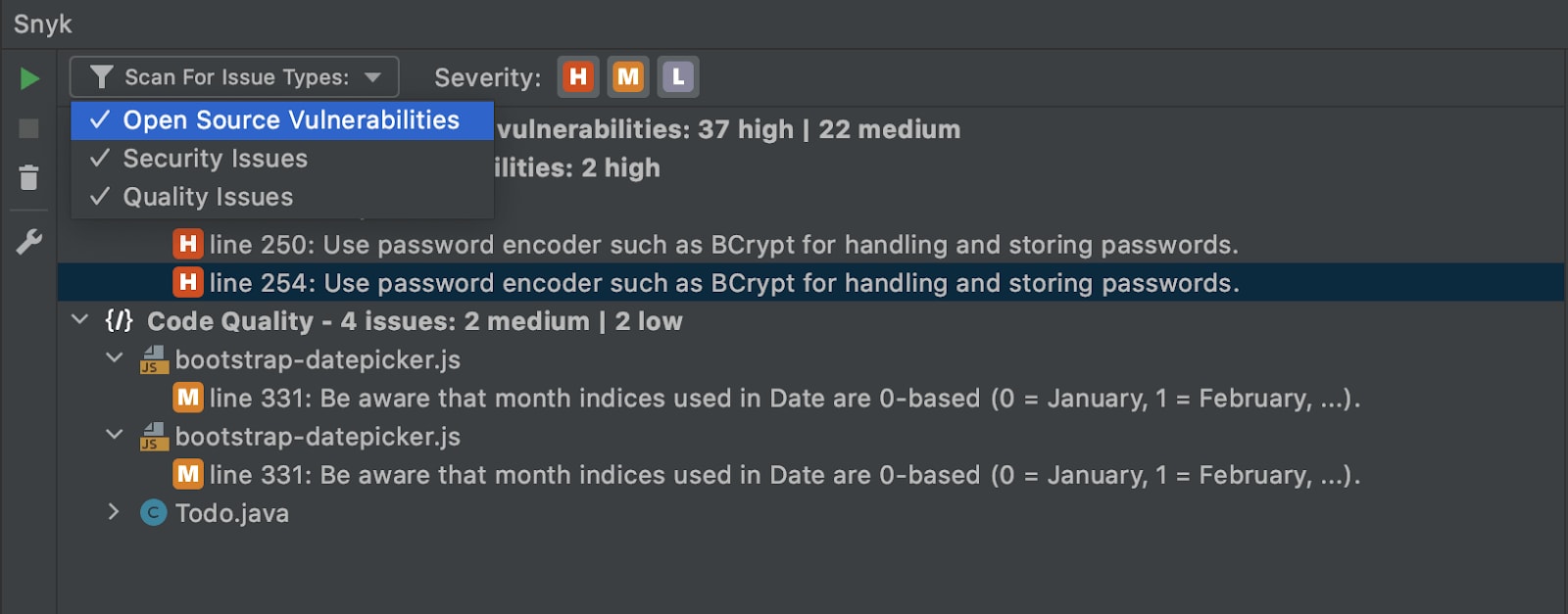Viewport: 1568px width, 614px height.
Task: Collapse the second bootstrap-datepicker.js node
Action: pyautogui.click(x=115, y=435)
